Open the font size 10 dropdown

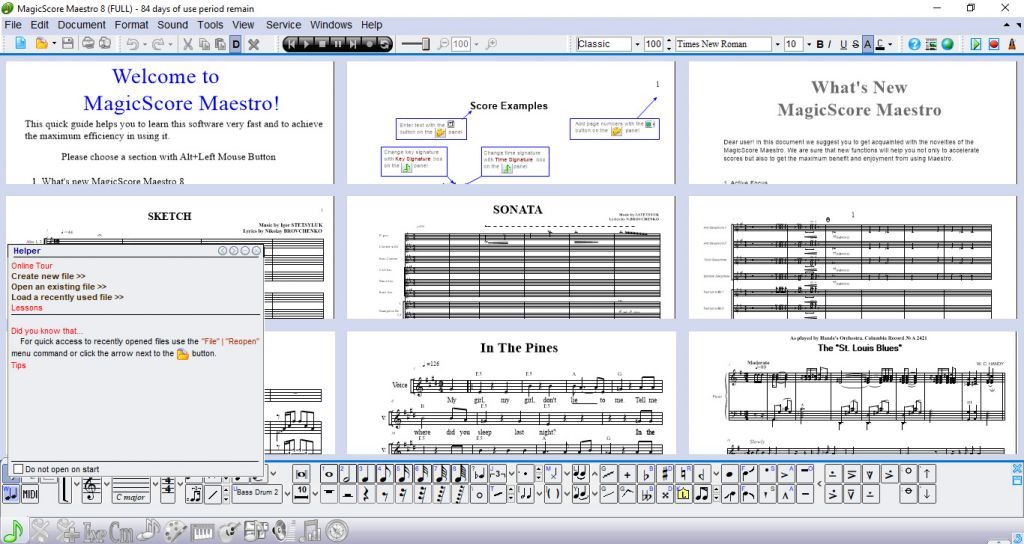click(808, 44)
